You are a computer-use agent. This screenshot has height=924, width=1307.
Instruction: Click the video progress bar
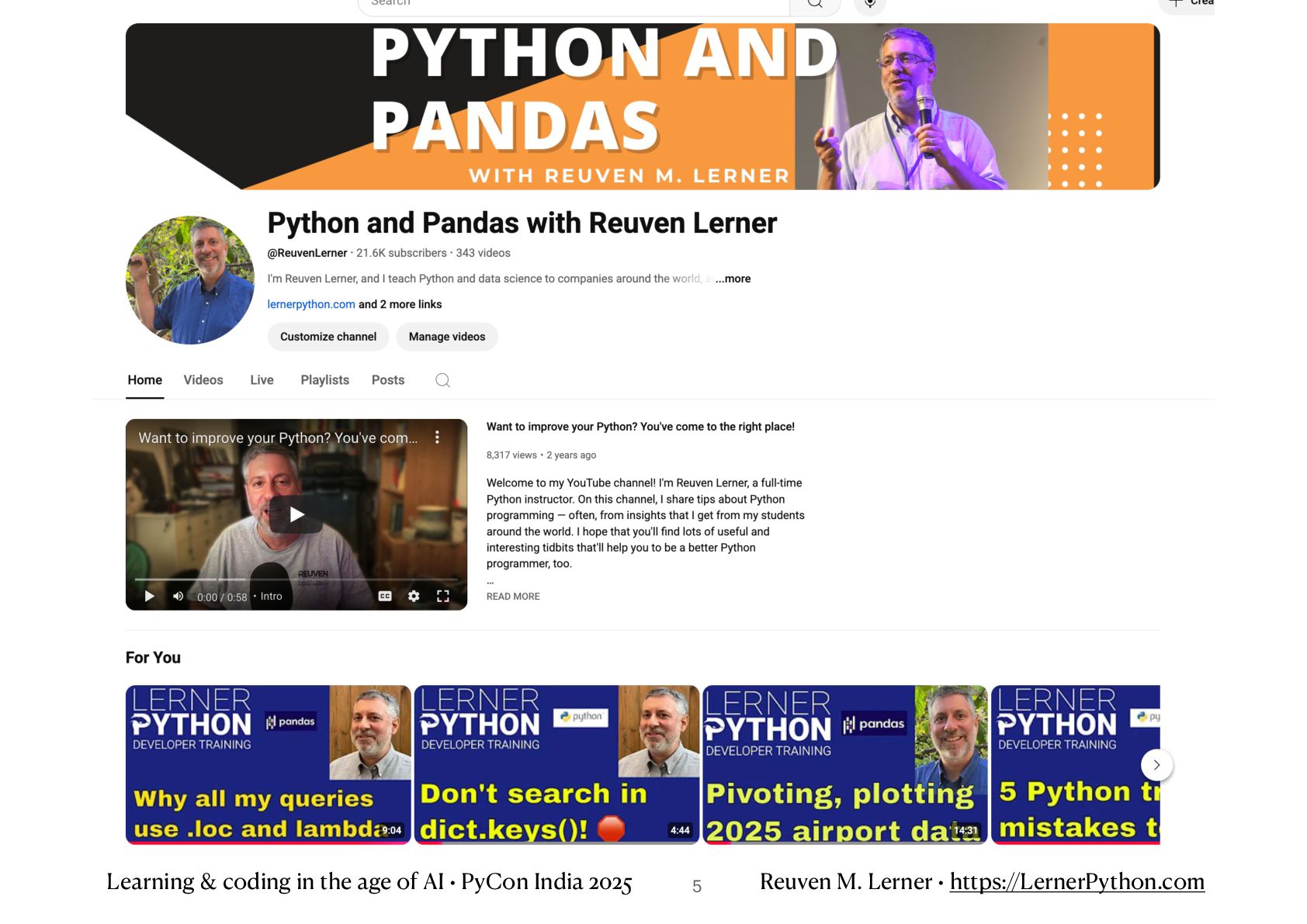pyautogui.click(x=296, y=580)
